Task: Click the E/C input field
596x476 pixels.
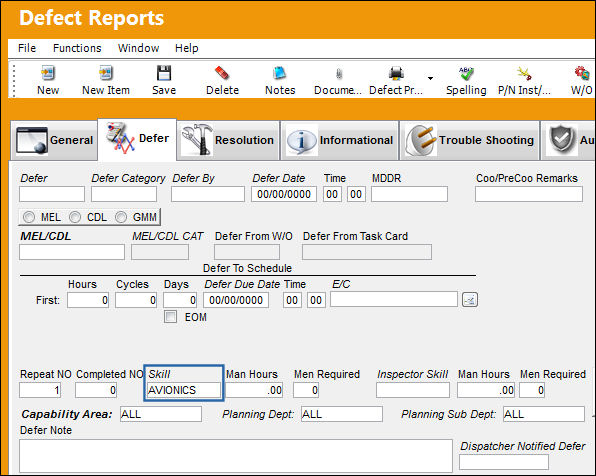Action: click(x=394, y=299)
